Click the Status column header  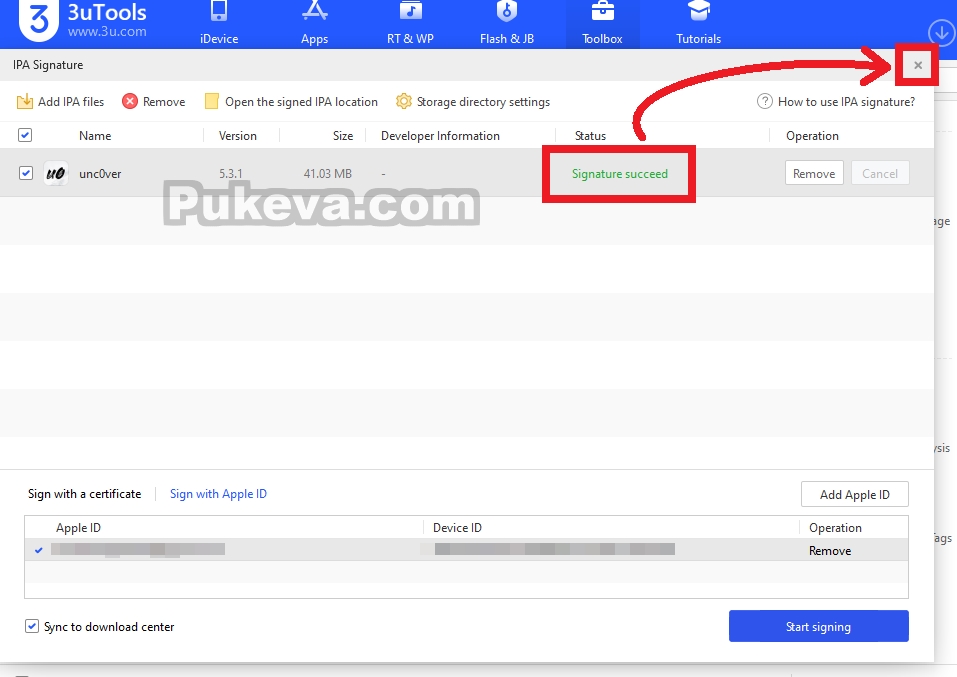click(x=590, y=136)
